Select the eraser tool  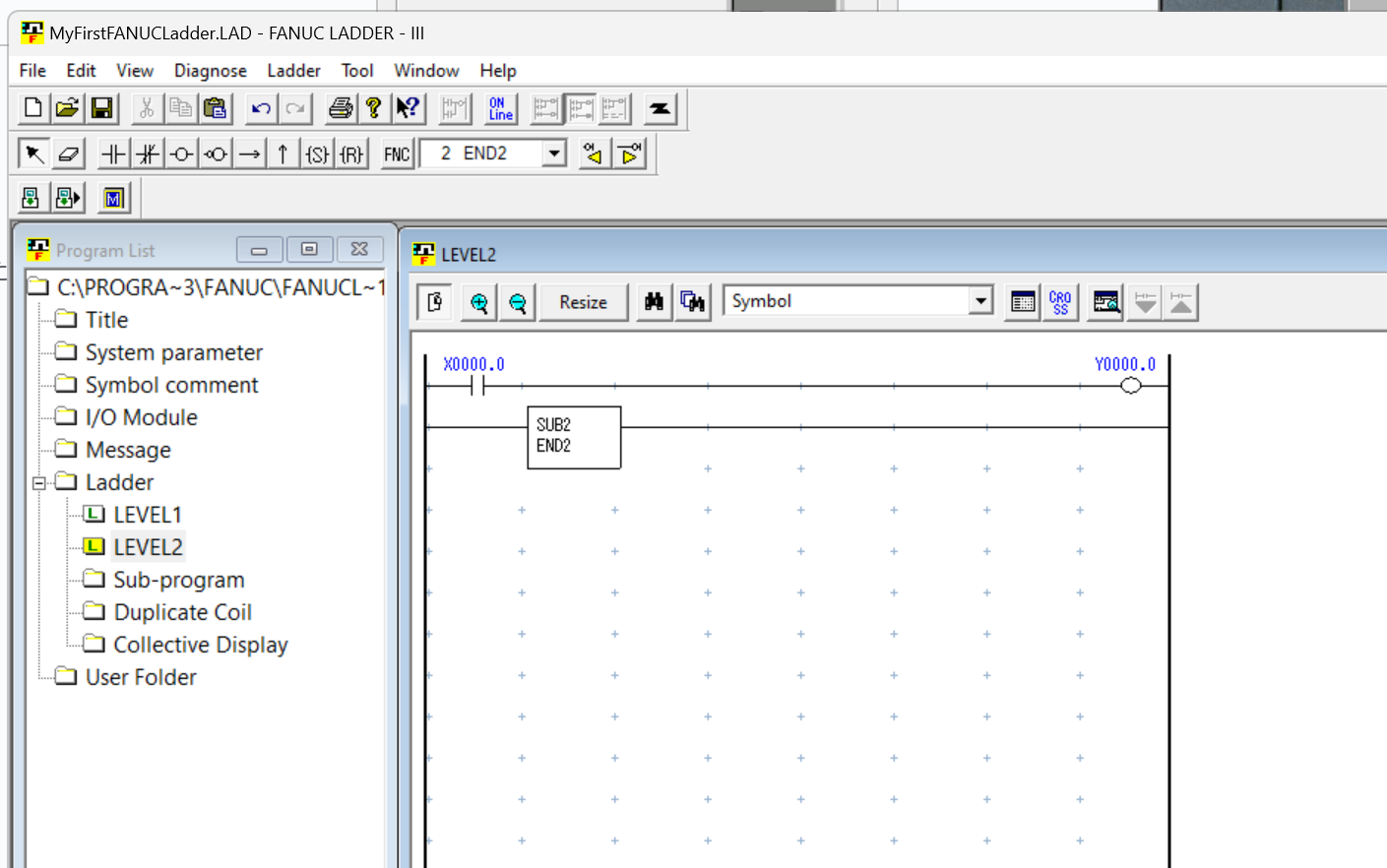(x=68, y=154)
